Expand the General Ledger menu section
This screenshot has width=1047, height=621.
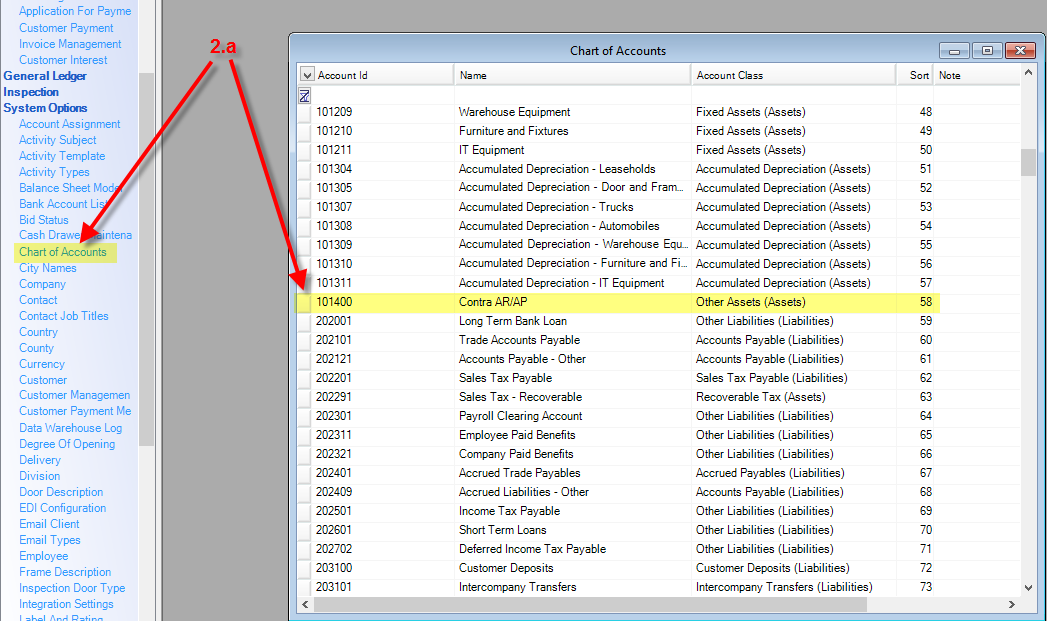pos(45,76)
